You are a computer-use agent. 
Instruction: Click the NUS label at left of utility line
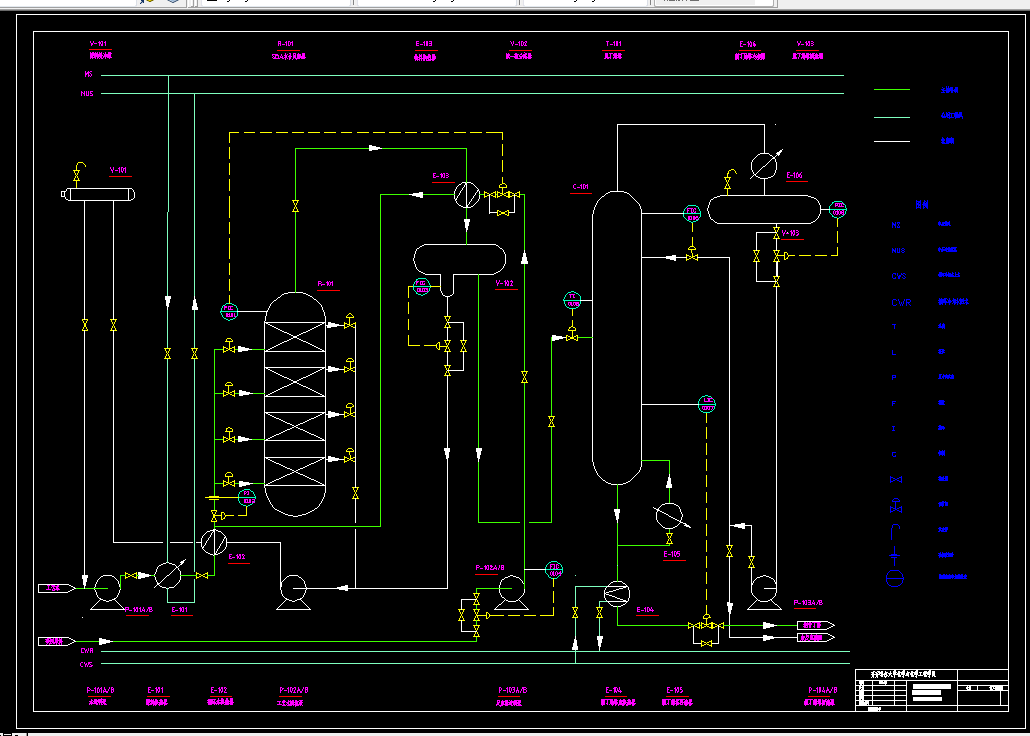click(87, 94)
